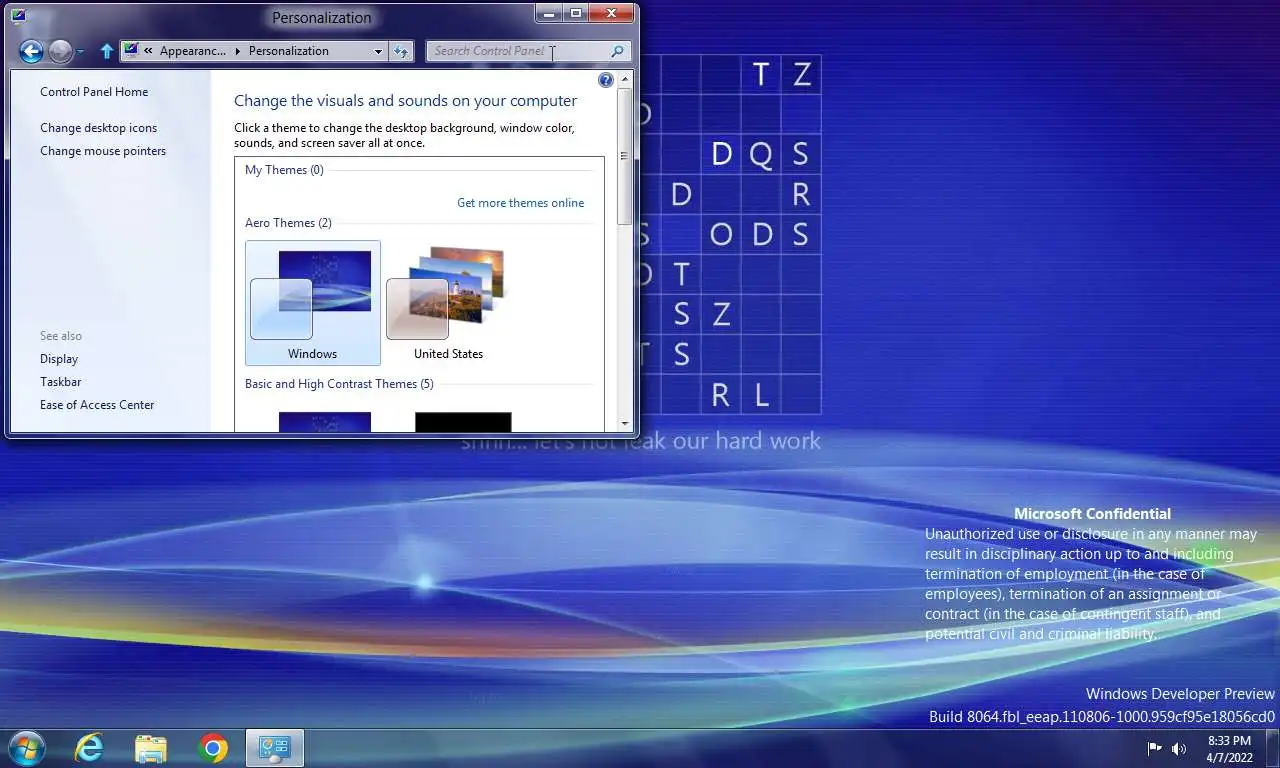Image resolution: width=1280 pixels, height=768 pixels.
Task: Open File Explorer from the taskbar
Action: [x=151, y=748]
